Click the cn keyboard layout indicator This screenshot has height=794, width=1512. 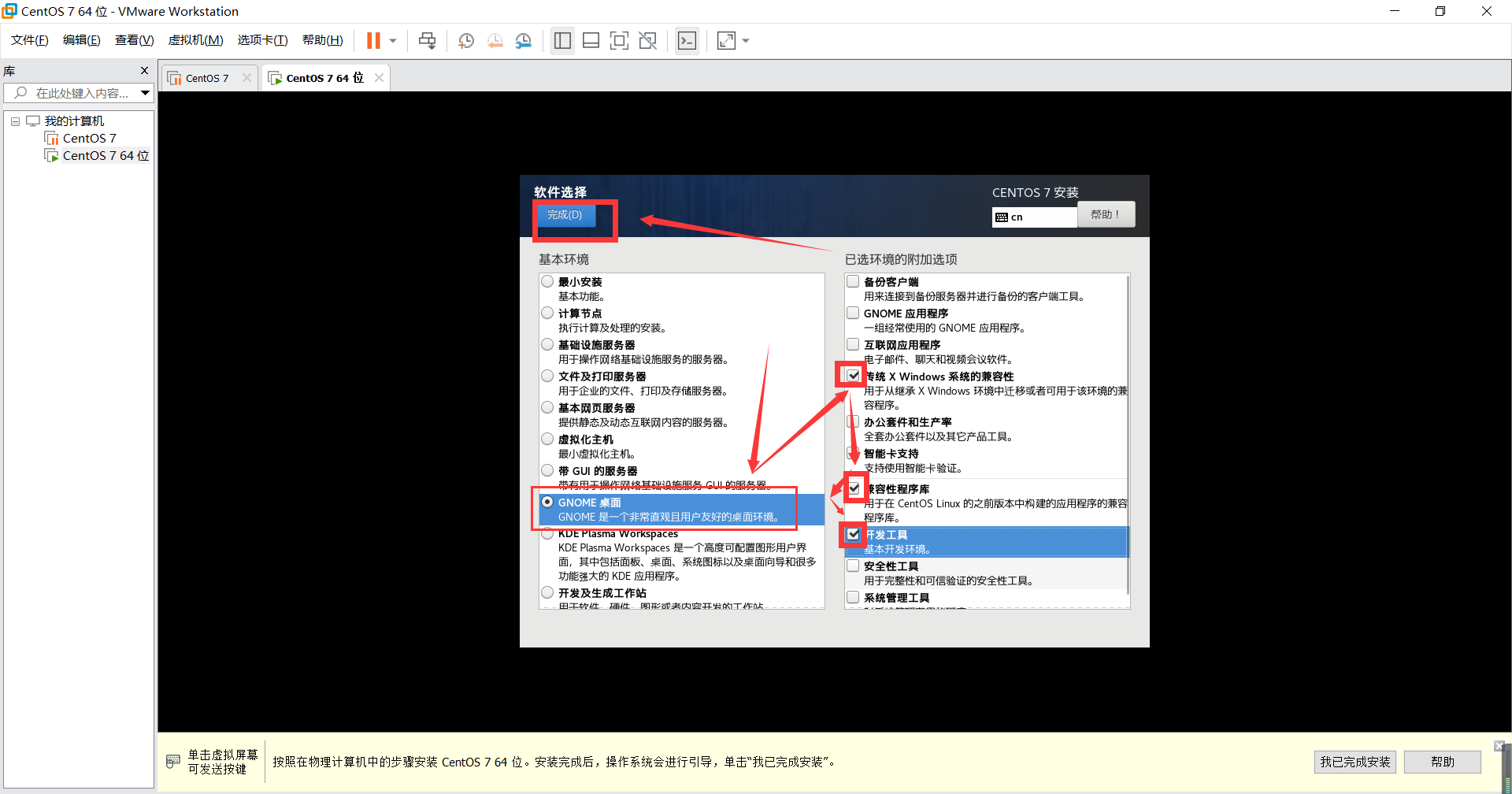(x=1034, y=217)
